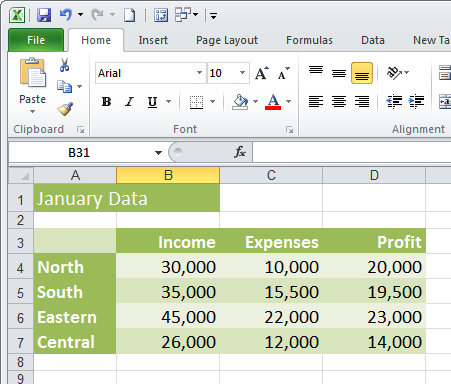Screen dimensions: 451x384
Task: Select the North row label cell
Action: coord(75,266)
